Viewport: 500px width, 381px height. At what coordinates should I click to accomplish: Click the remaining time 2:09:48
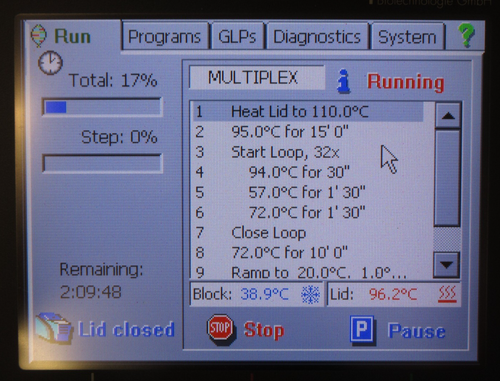pos(91,292)
